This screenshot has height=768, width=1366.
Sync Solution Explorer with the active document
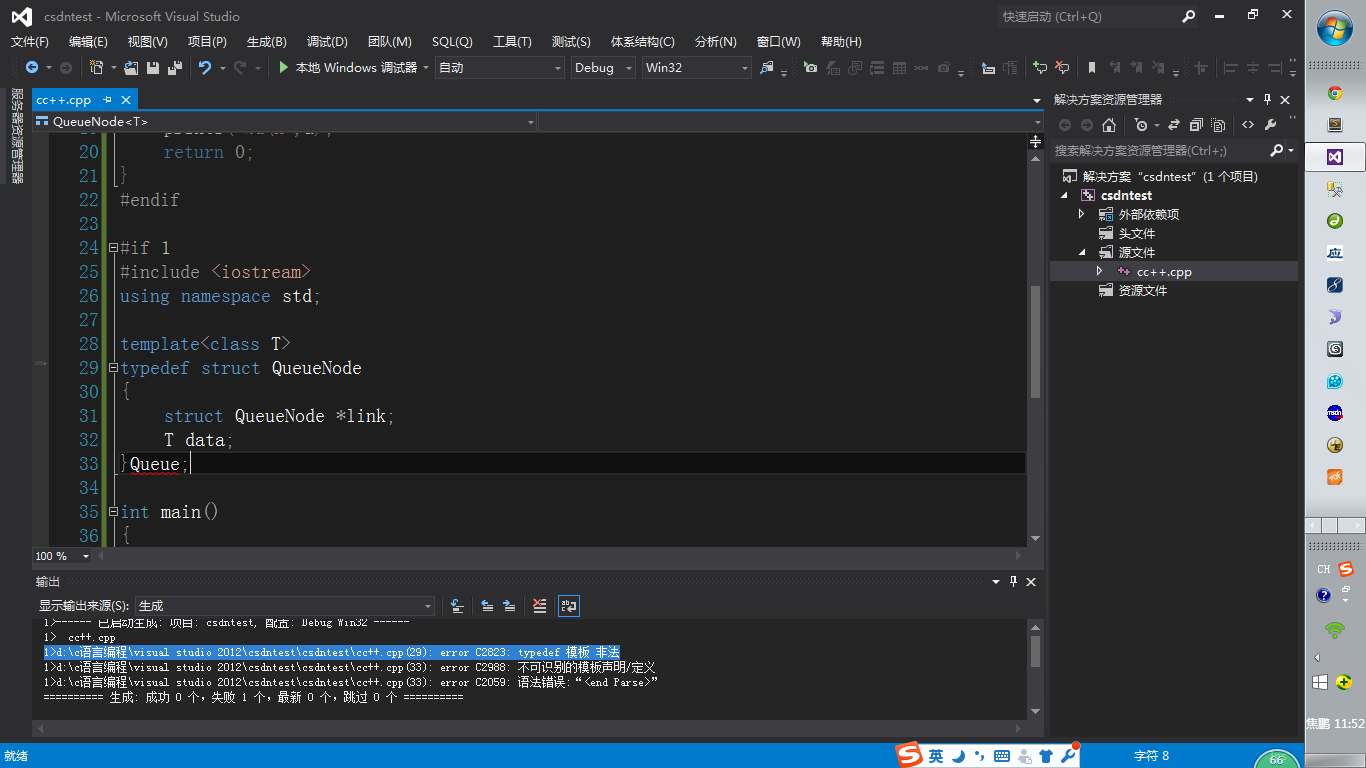(x=1174, y=125)
